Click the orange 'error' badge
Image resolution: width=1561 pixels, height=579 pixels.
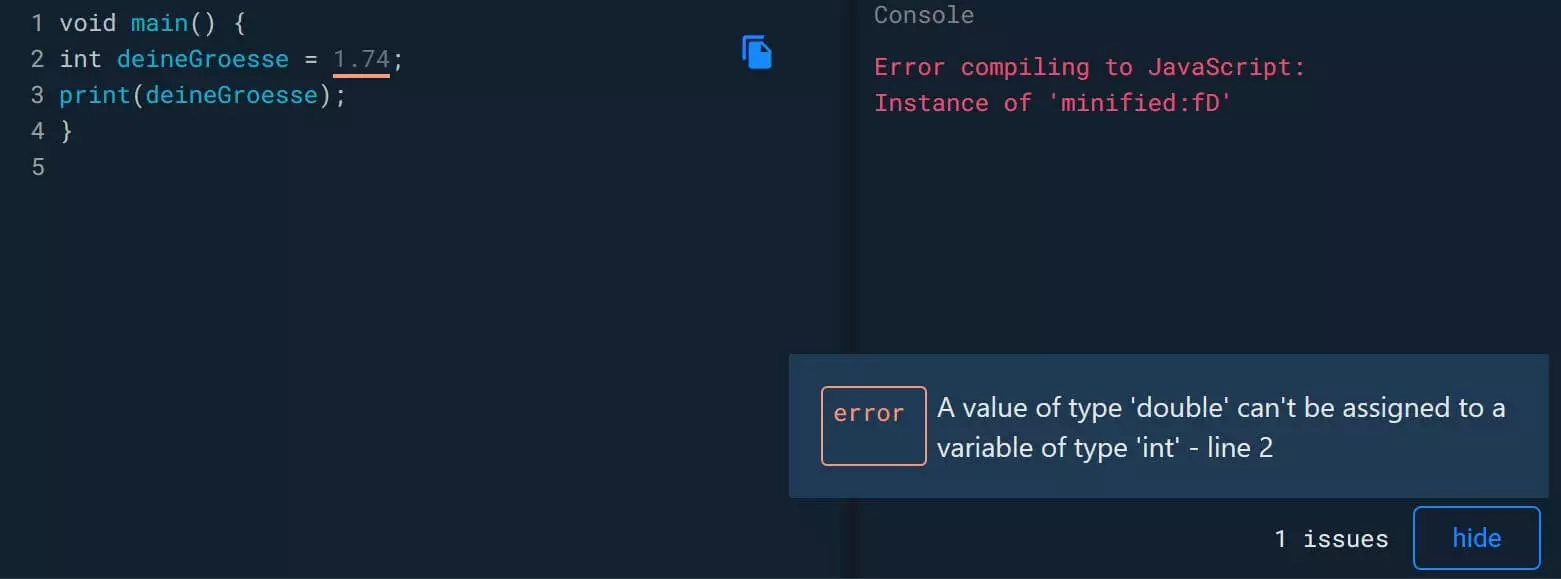tap(873, 426)
